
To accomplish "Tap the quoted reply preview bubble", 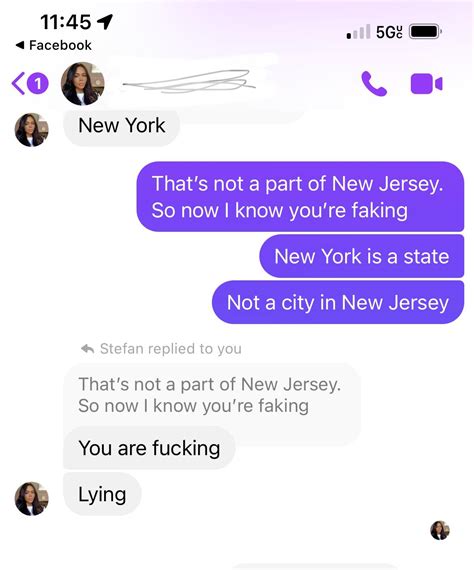I will [212, 395].
